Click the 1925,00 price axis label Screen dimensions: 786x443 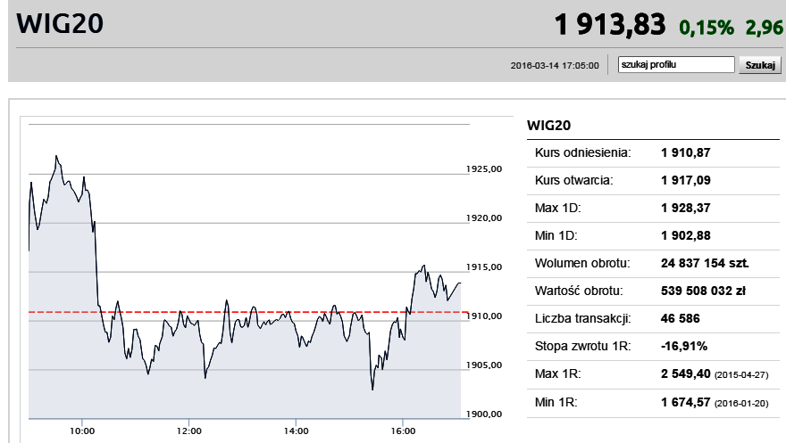(484, 169)
